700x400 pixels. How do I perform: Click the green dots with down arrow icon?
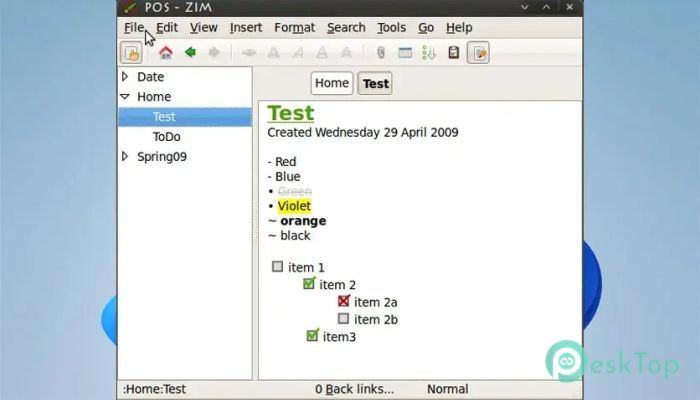429,53
